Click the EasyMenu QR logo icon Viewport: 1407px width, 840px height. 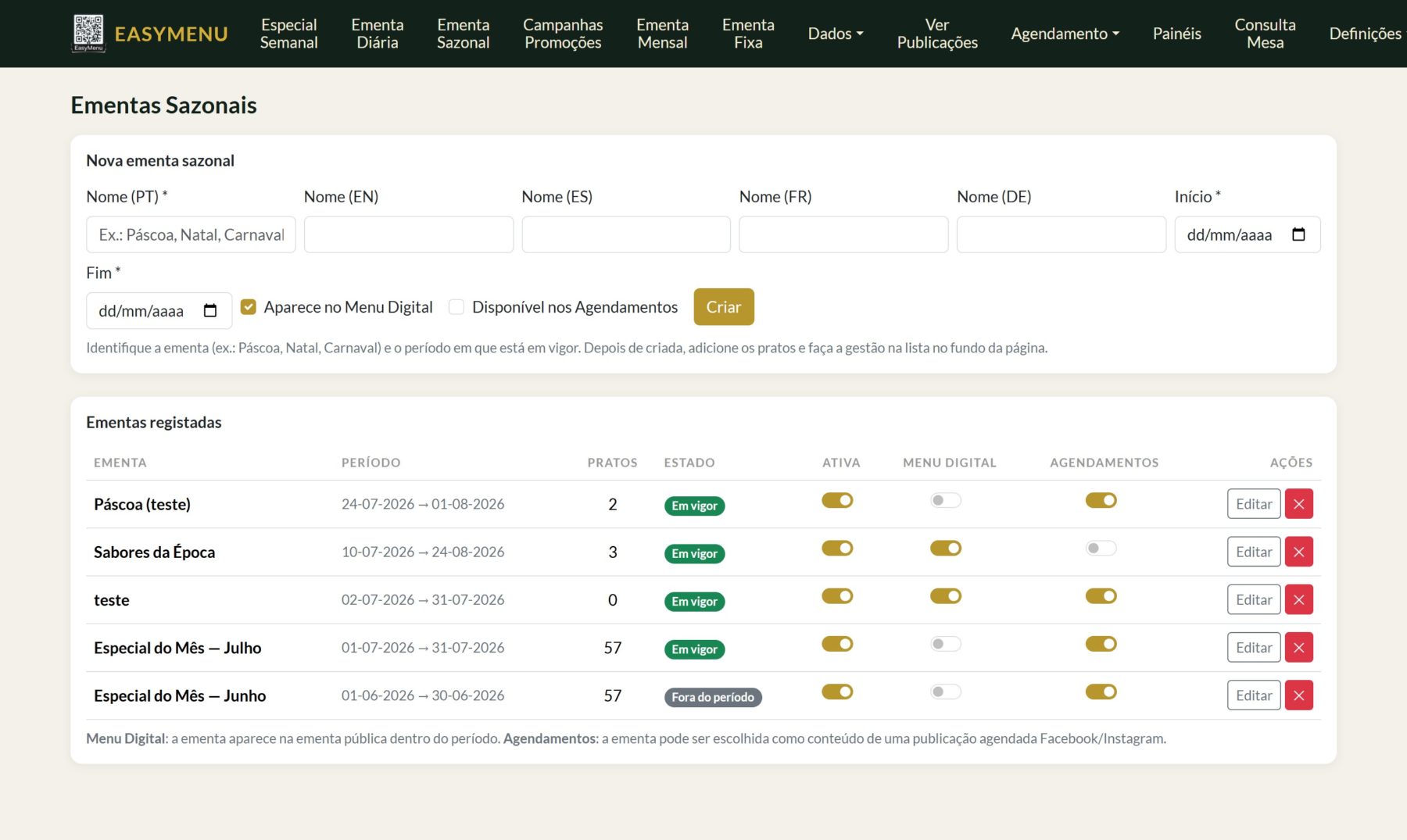coord(88,33)
